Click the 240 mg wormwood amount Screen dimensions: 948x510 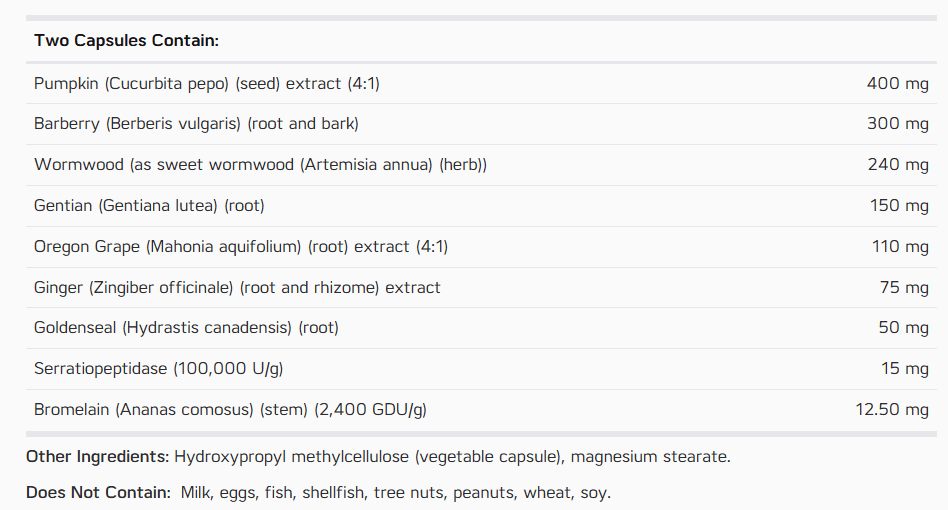point(898,164)
